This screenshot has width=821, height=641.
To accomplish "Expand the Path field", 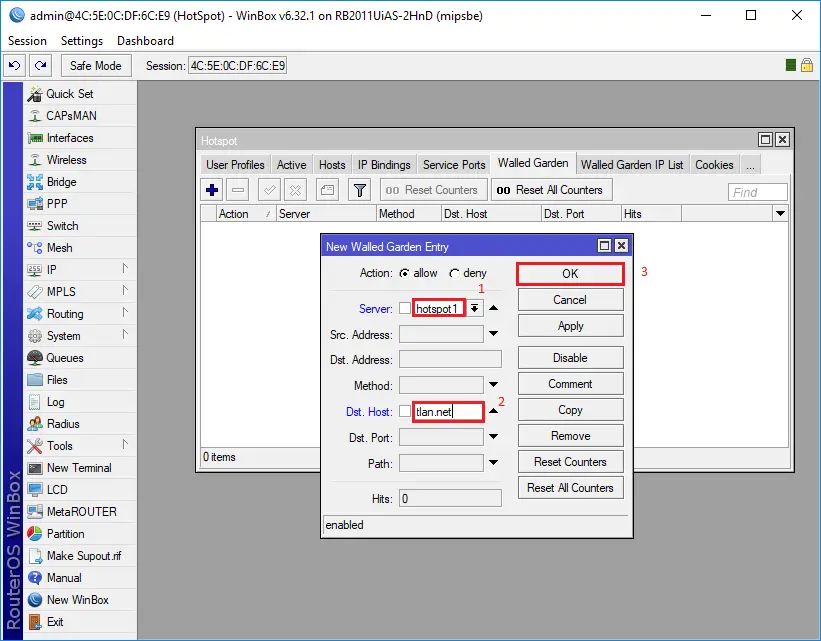I will (x=493, y=462).
